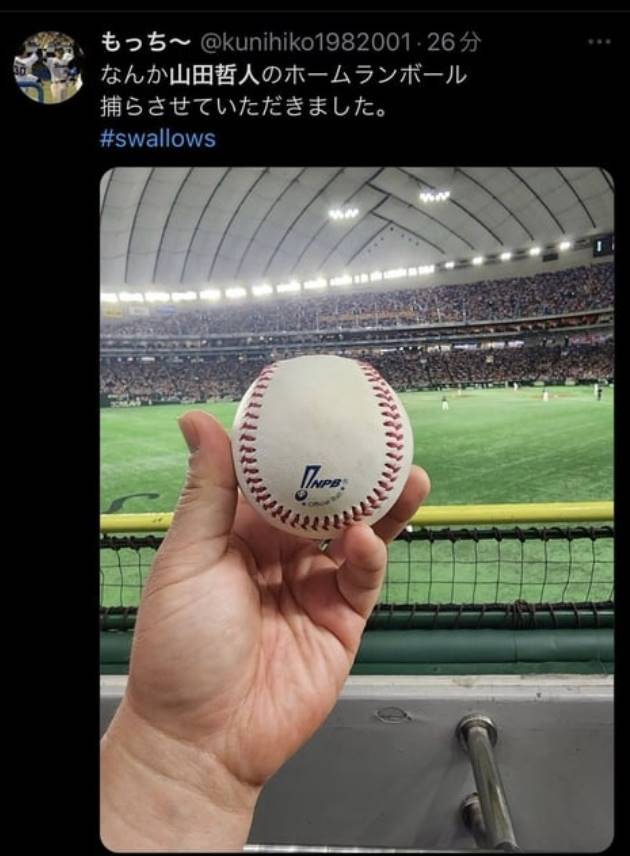Follow the #swallows hashtag link
This screenshot has height=856, width=630.
pos(158,138)
